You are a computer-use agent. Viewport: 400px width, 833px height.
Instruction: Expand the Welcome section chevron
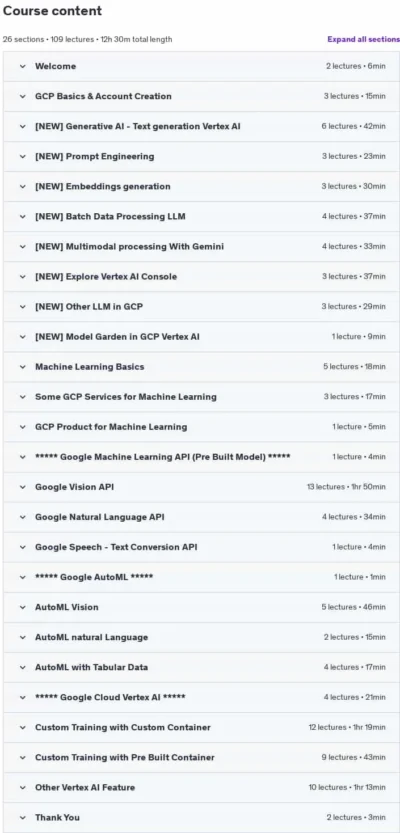click(22, 66)
